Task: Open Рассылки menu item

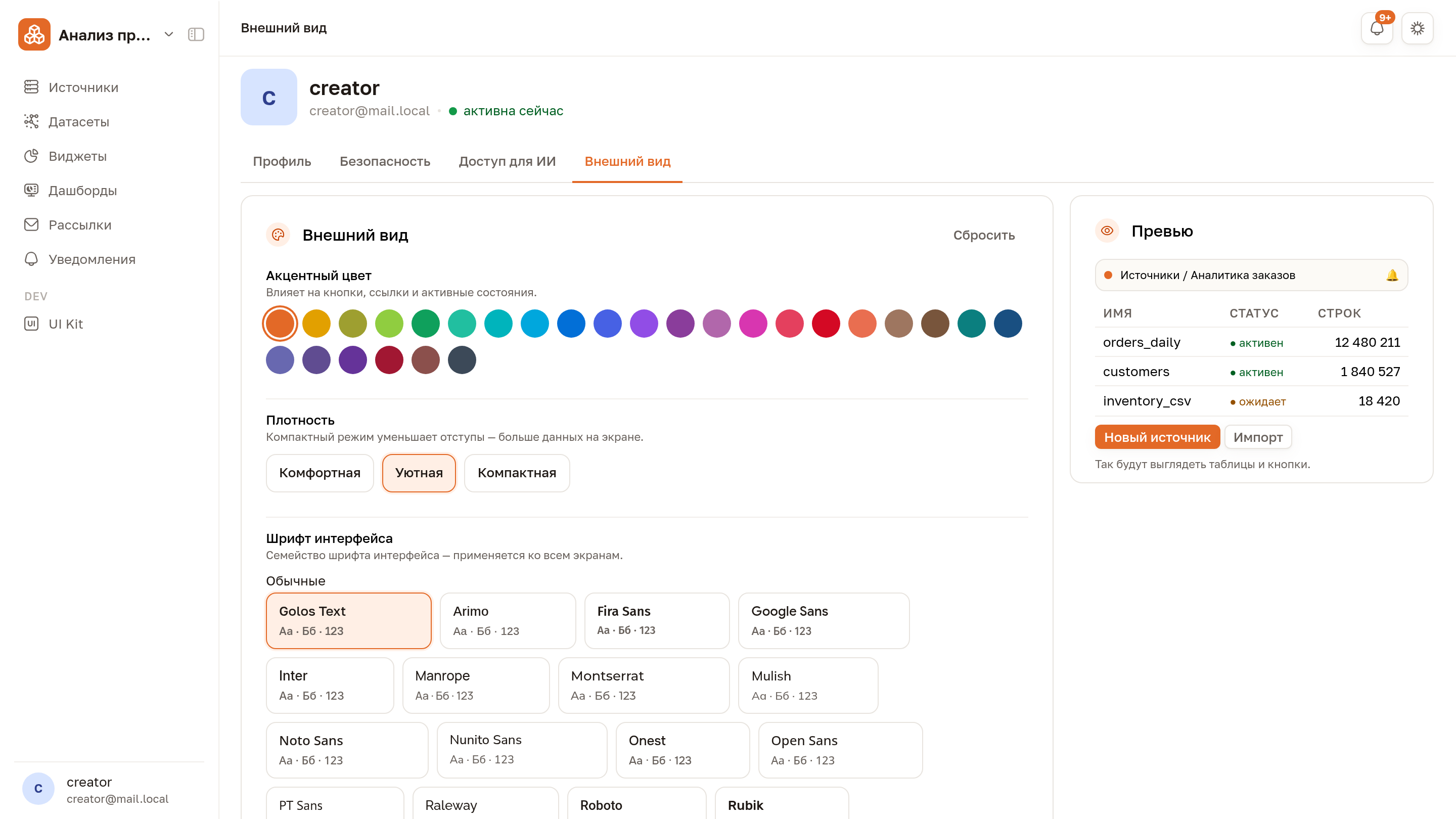Action: point(109,225)
